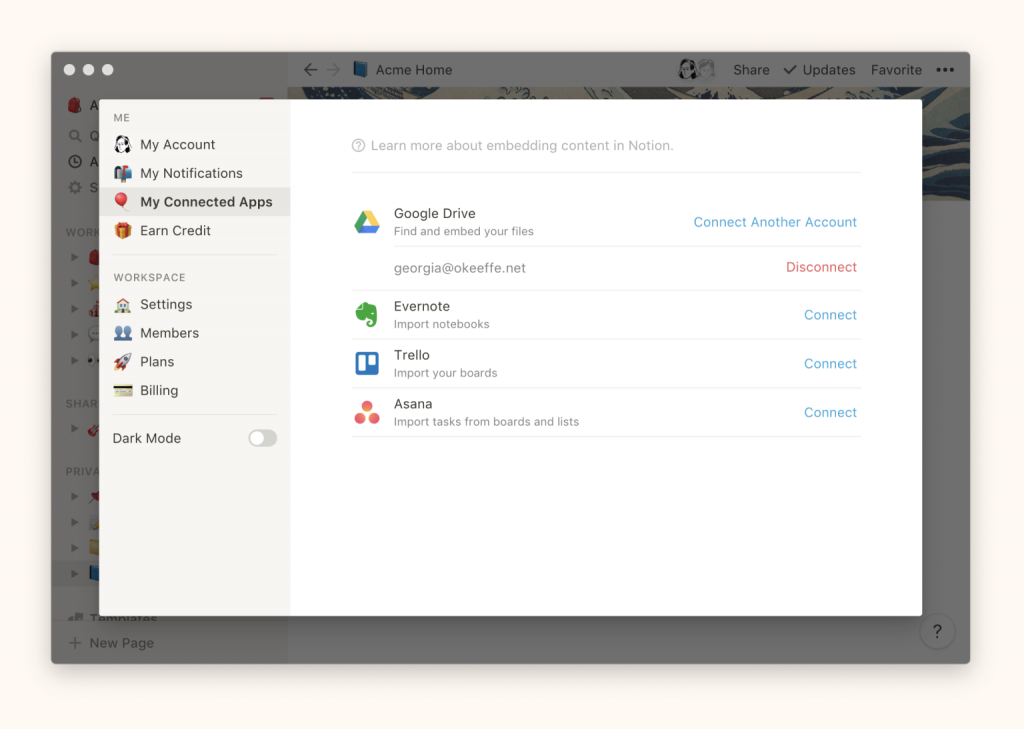Screen dimensions: 1024x729
Task: Click the Google Drive logo icon
Action: [367, 222]
